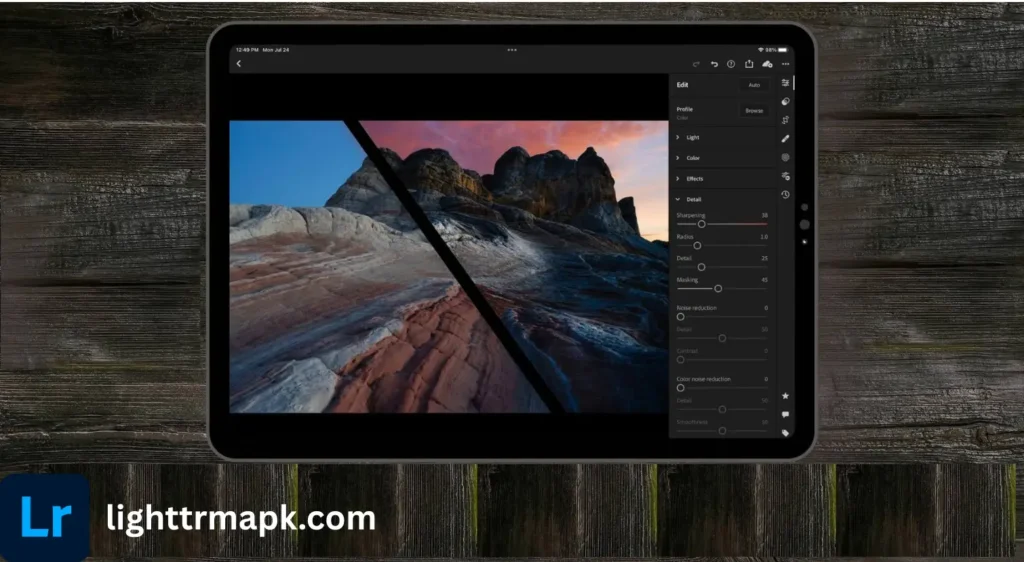The image size is (1024, 562).
Task: Tap the before/after landscape photo
Action: pyautogui.click(x=449, y=266)
